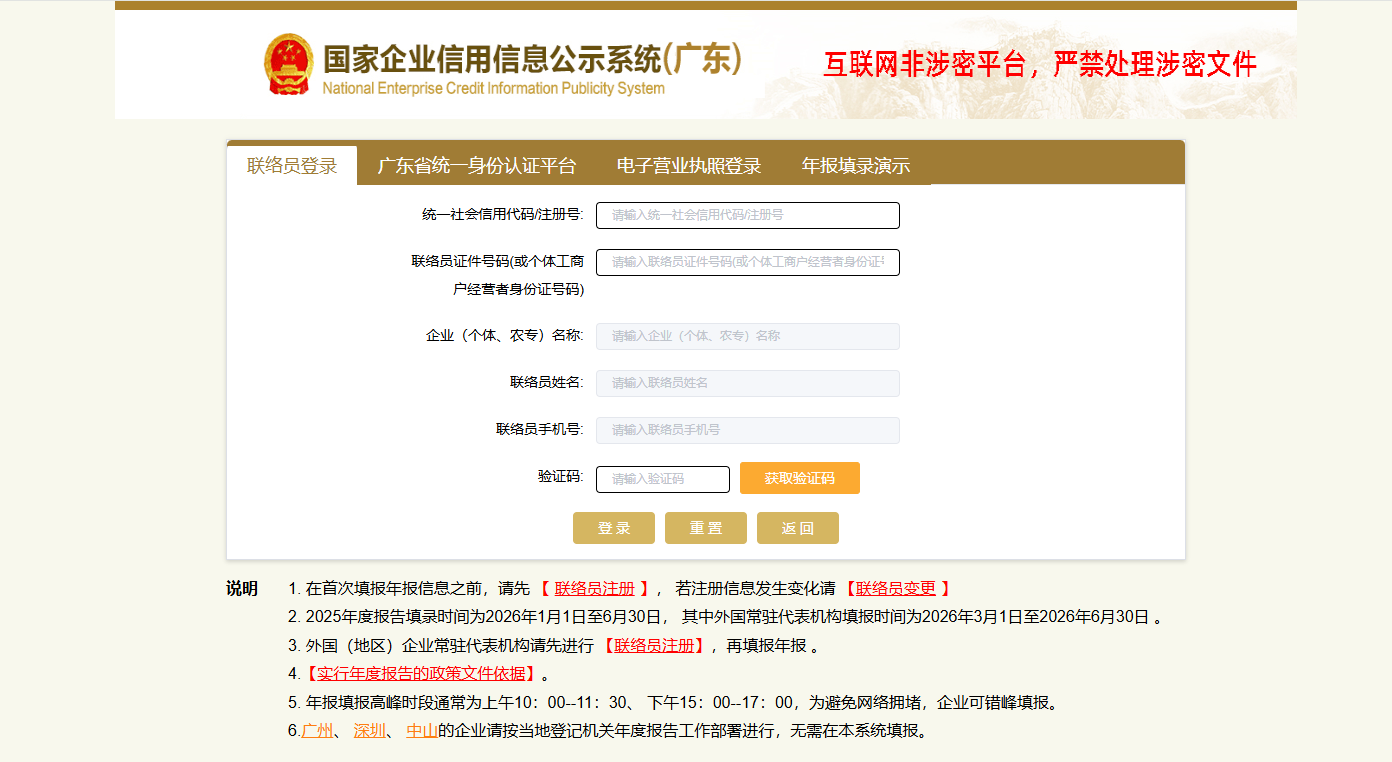Image resolution: width=1392 pixels, height=762 pixels.
Task: Open the 联络员变更 link
Action: [x=896, y=588]
